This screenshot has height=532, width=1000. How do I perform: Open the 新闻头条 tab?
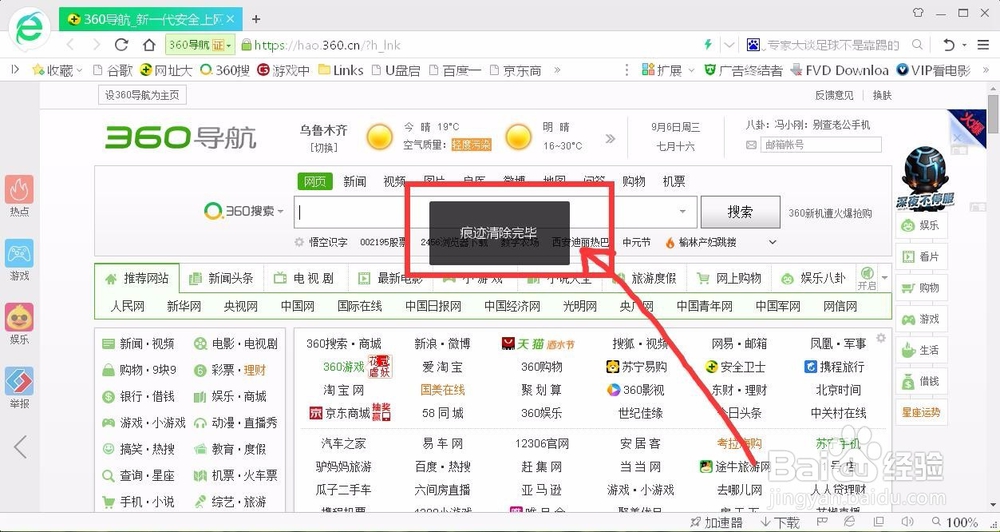click(222, 279)
